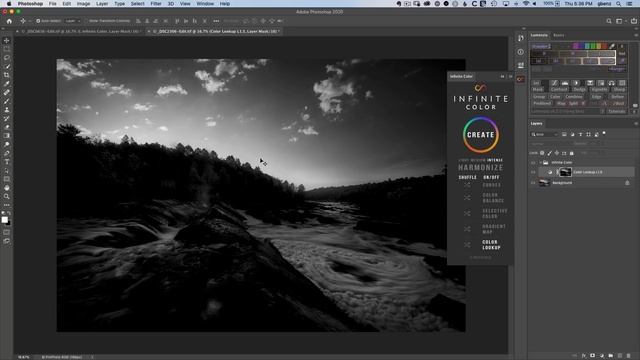Click the Tutorials button in Lumenzia
Screen dimensions: 640x360
(x=616, y=111)
